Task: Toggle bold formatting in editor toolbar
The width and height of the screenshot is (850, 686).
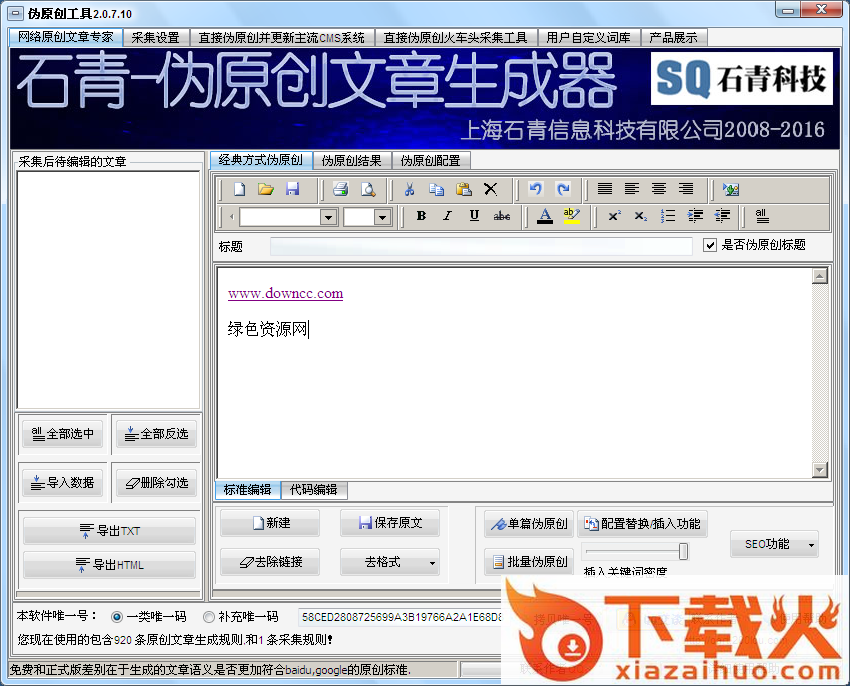Action: click(421, 216)
